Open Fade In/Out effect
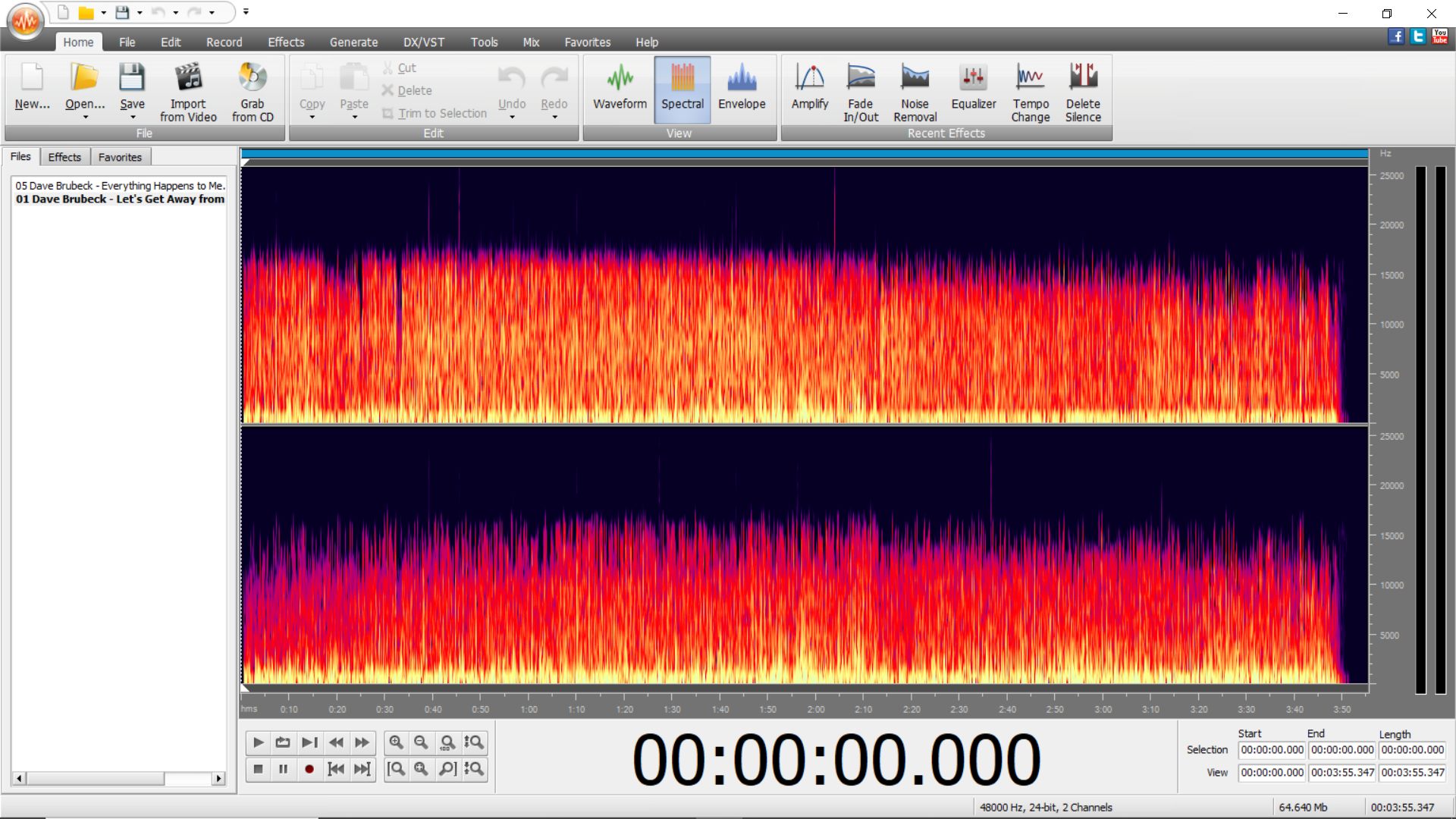 [861, 92]
